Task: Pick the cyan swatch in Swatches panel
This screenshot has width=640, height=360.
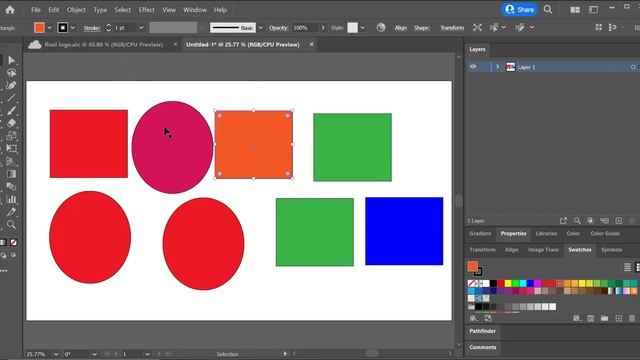Action: [x=523, y=283]
